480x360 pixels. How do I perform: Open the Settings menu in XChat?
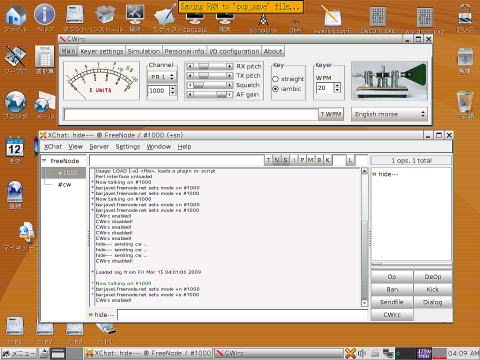pyautogui.click(x=128, y=147)
